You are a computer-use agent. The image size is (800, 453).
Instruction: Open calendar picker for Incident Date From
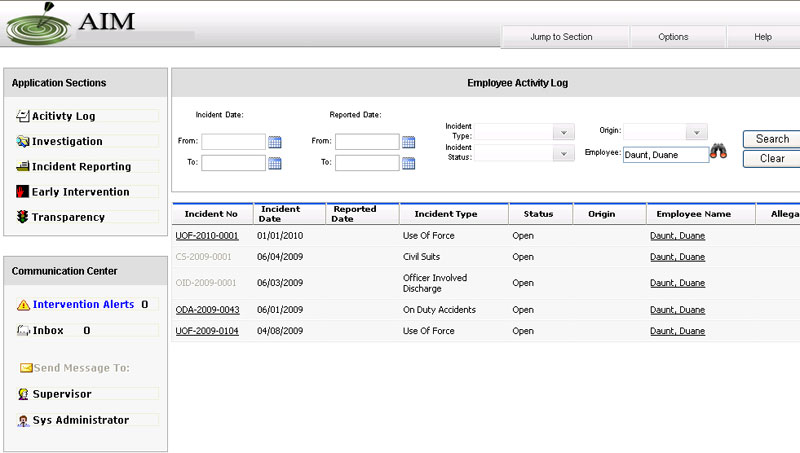[x=275, y=142]
